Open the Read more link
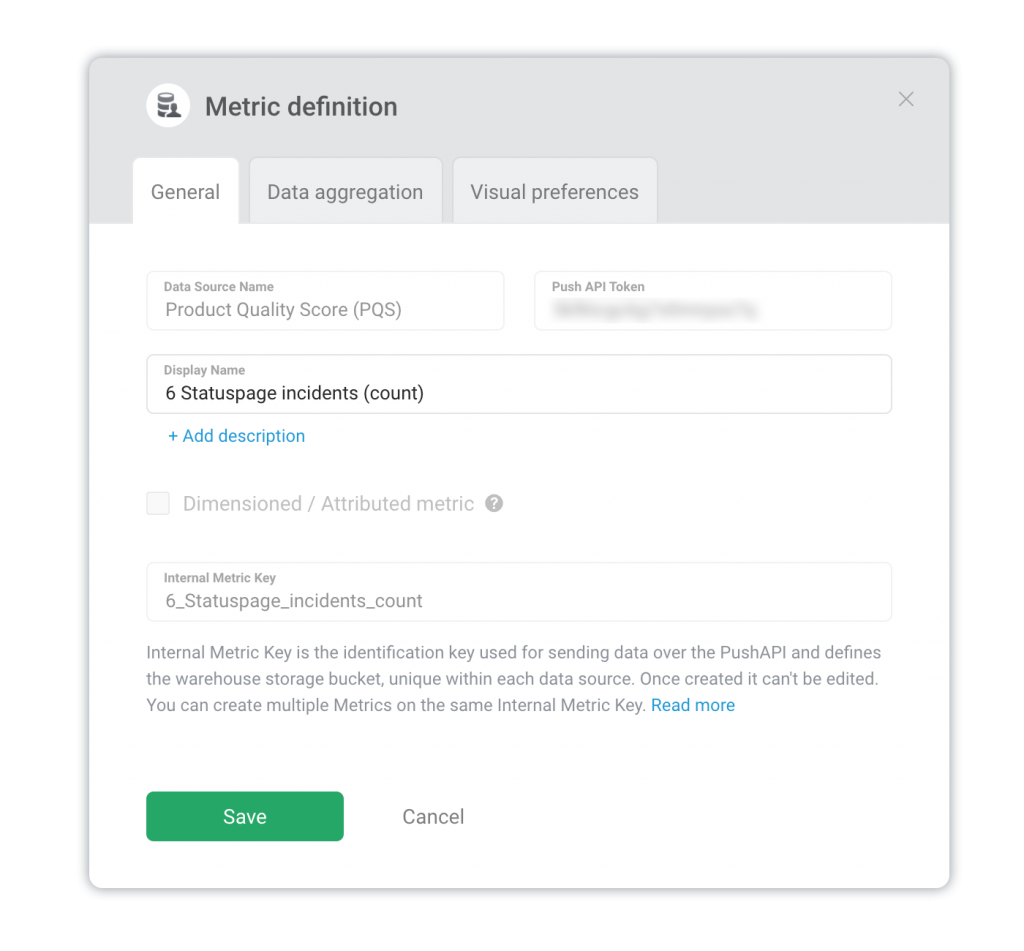Image resolution: width=1024 pixels, height=951 pixels. (x=693, y=705)
